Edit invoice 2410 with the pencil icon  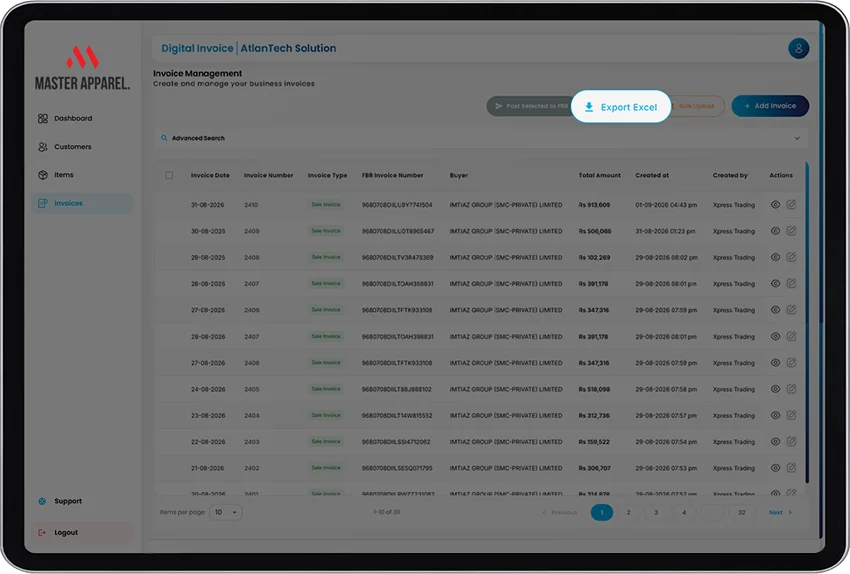(x=791, y=204)
